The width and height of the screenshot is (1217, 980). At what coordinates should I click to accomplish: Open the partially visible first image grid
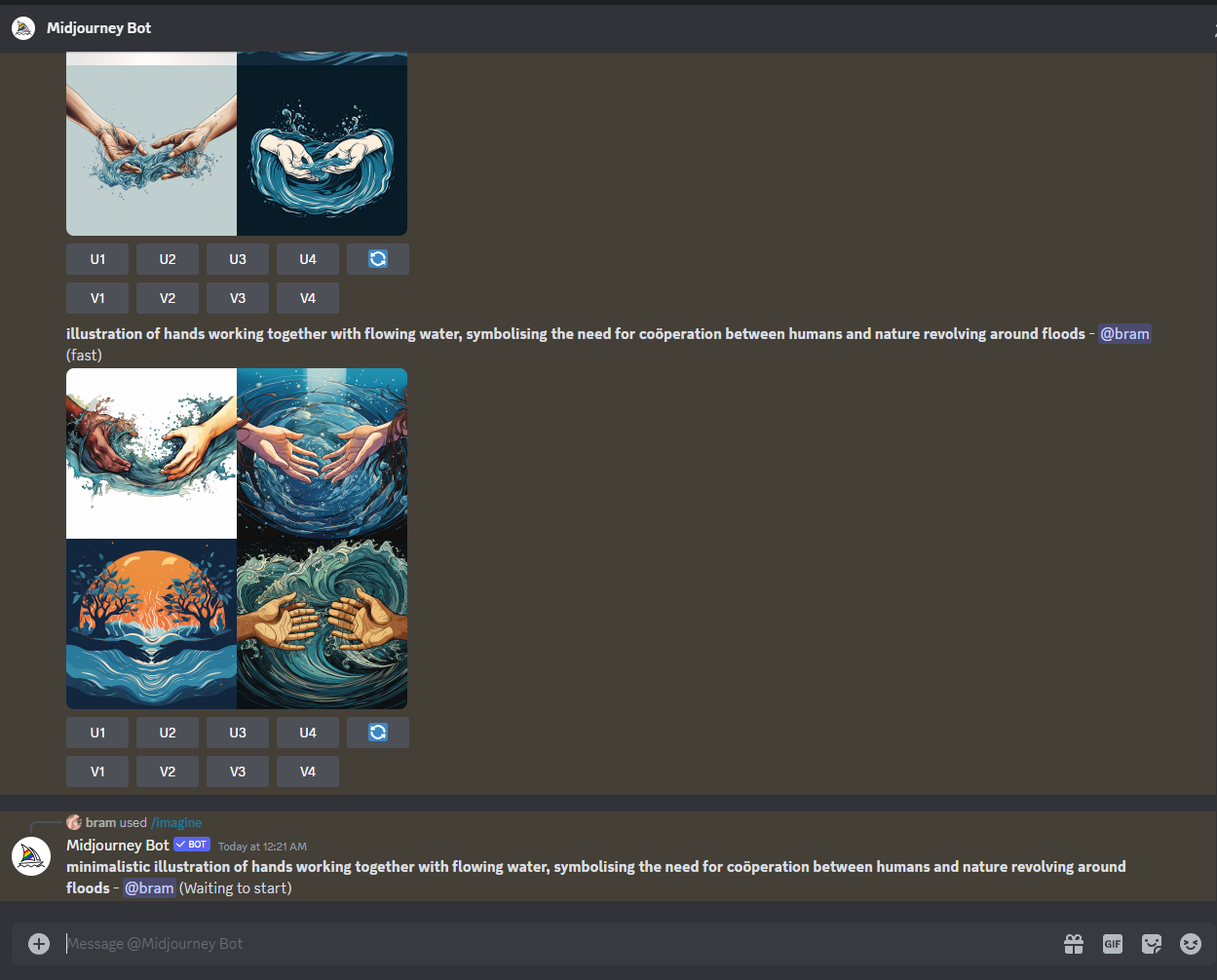[237, 144]
